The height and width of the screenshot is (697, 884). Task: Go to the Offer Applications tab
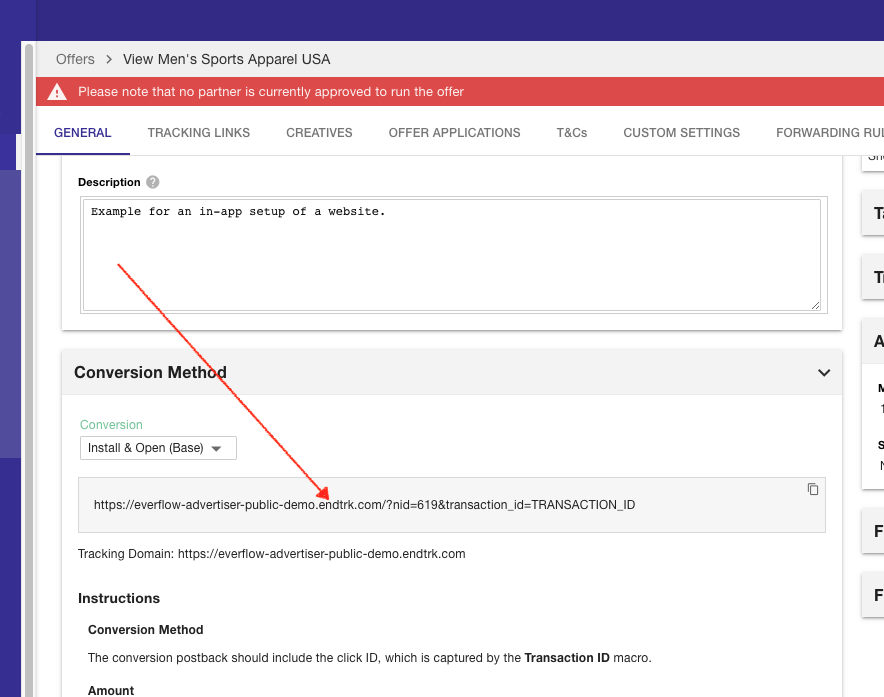[454, 133]
